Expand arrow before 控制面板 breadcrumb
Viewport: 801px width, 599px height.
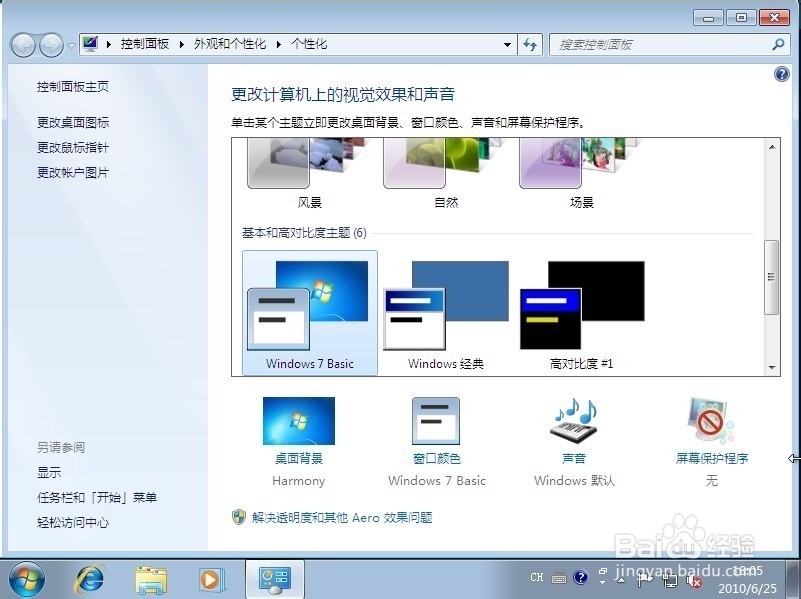[109, 44]
